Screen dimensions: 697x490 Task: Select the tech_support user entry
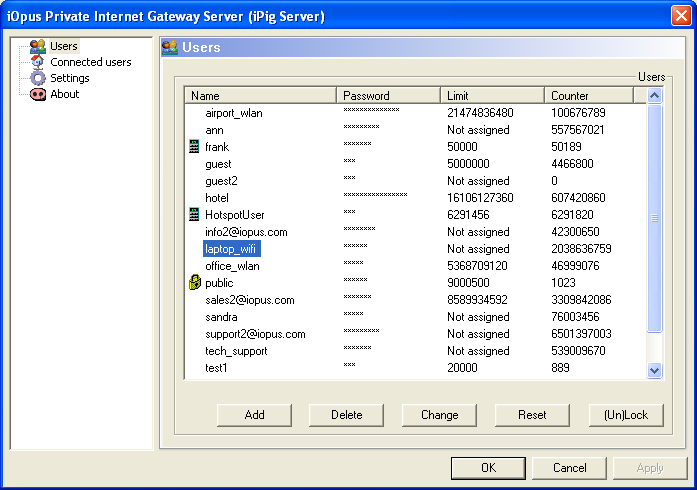(x=236, y=351)
